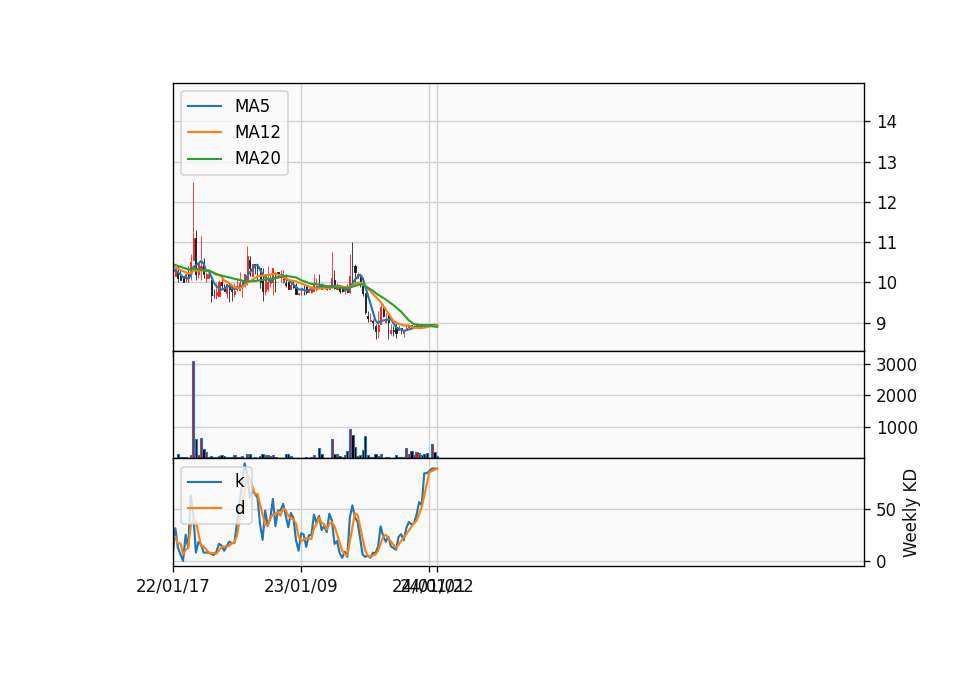Click the blue MA5 legend line sample
The height and width of the screenshot is (690, 960).
(x=204, y=107)
